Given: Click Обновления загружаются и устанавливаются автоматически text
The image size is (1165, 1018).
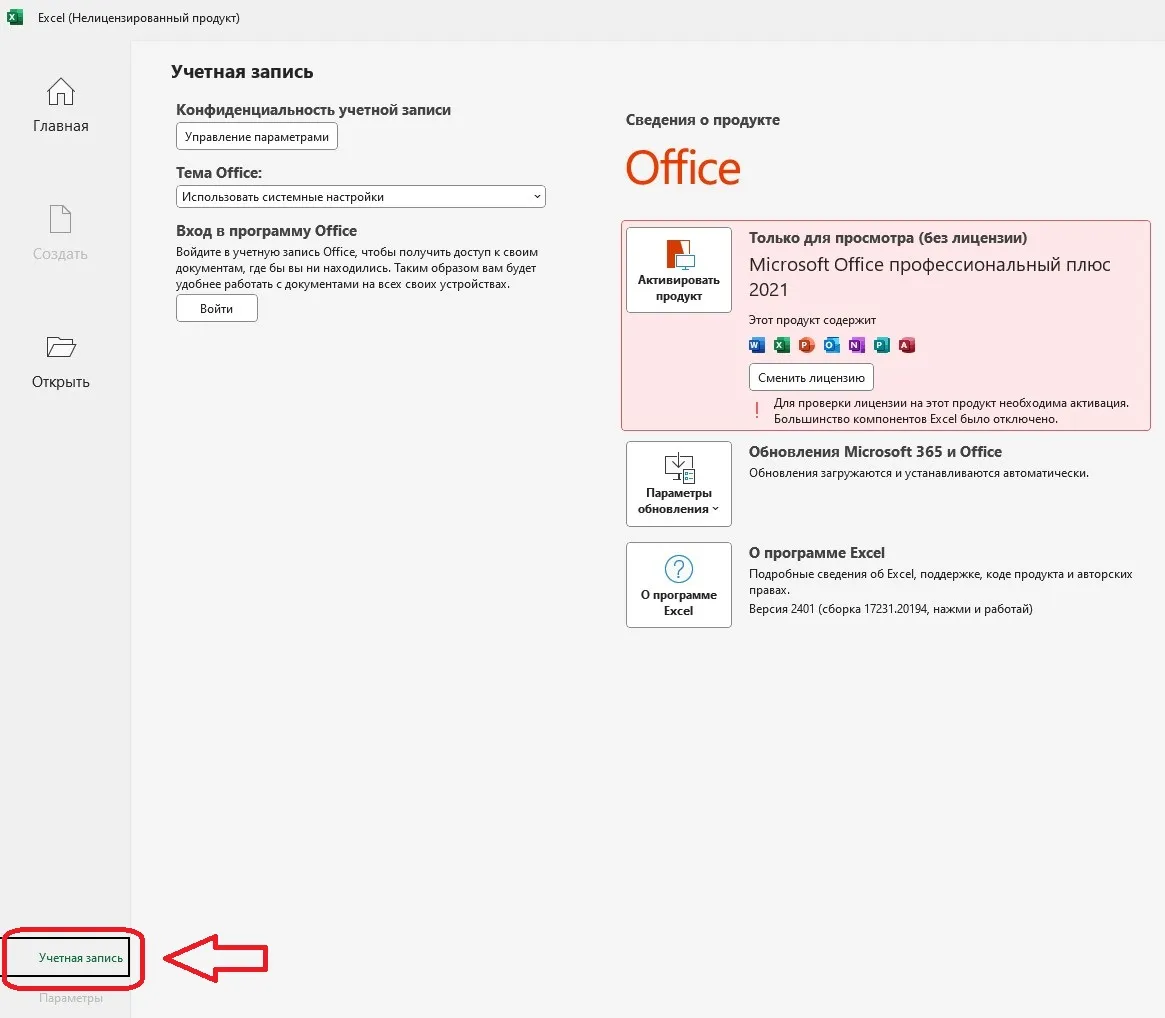Looking at the screenshot, I should click(x=919, y=473).
